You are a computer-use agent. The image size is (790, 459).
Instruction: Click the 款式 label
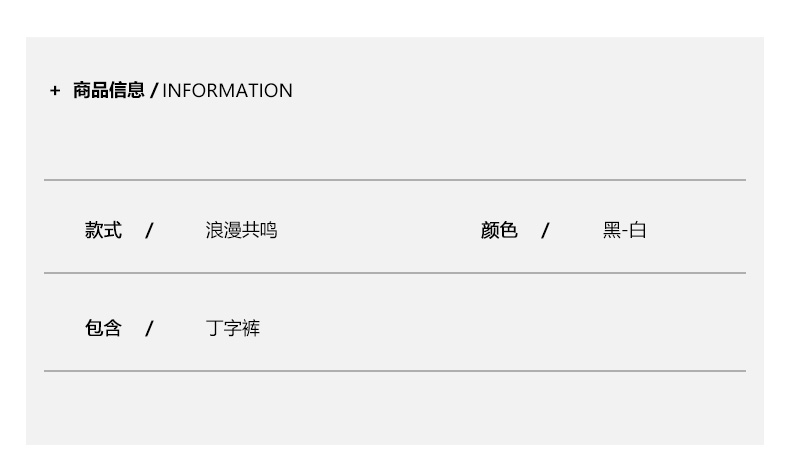[x=103, y=231]
